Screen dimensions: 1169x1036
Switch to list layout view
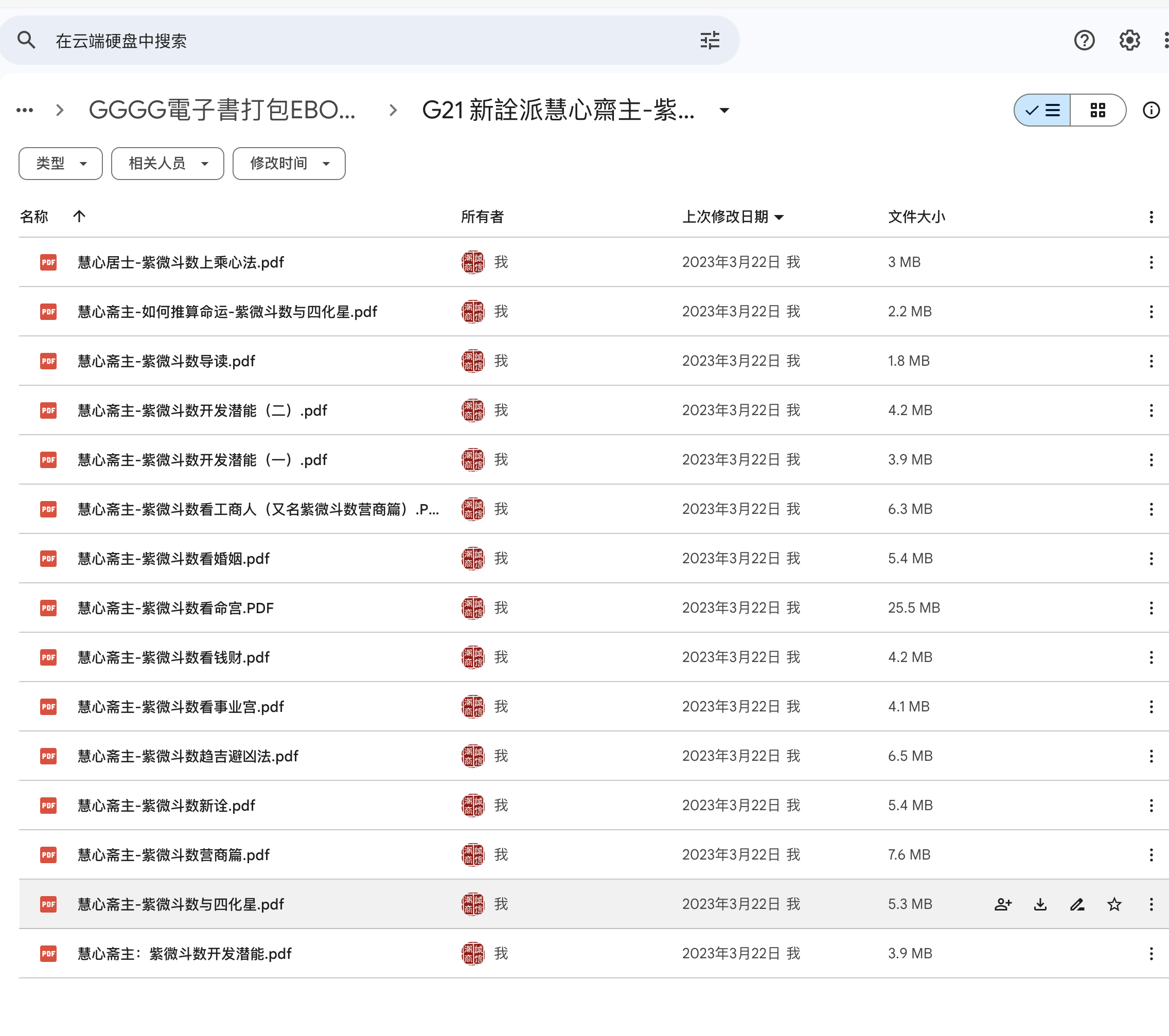pyautogui.click(x=1042, y=111)
